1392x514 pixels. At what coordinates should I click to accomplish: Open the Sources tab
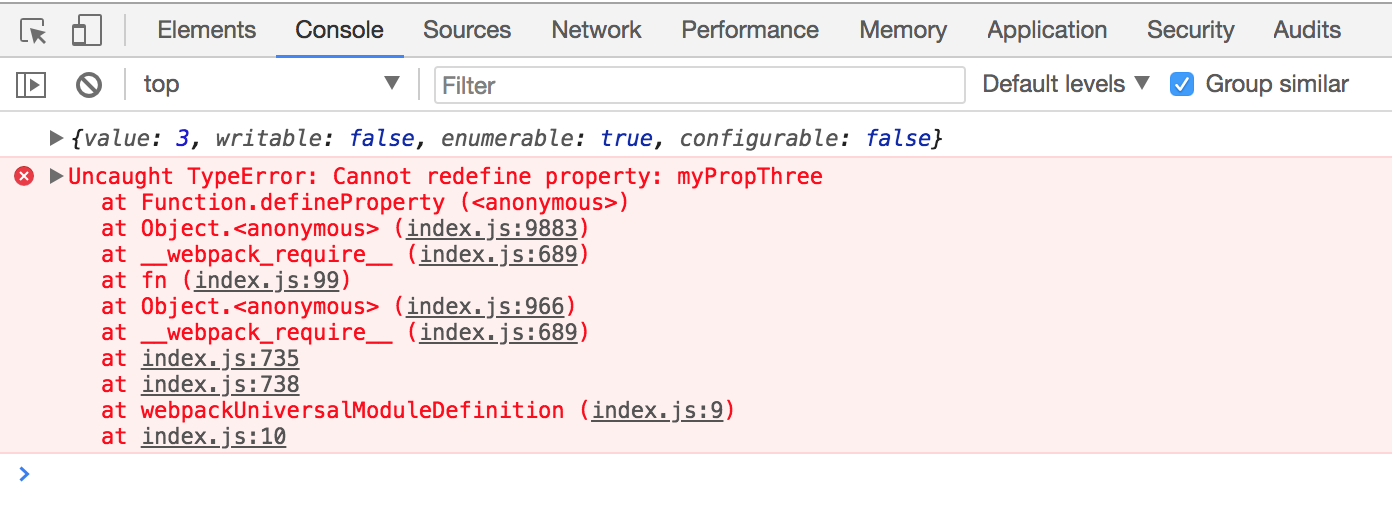(467, 30)
